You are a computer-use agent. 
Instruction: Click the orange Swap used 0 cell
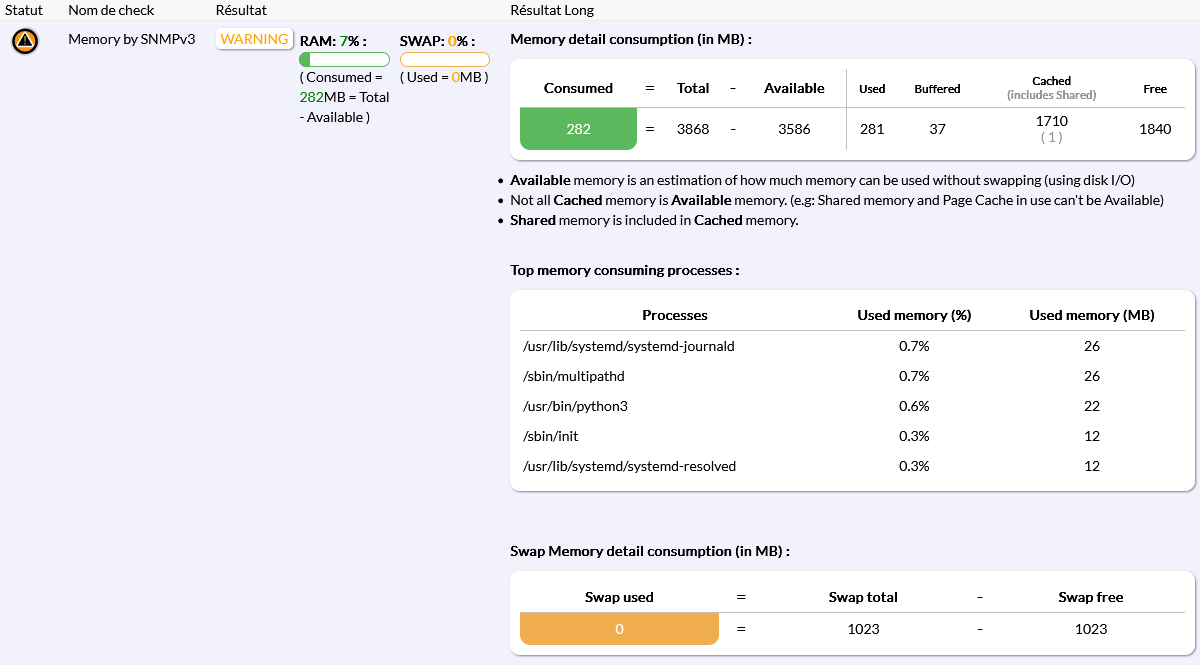(619, 629)
